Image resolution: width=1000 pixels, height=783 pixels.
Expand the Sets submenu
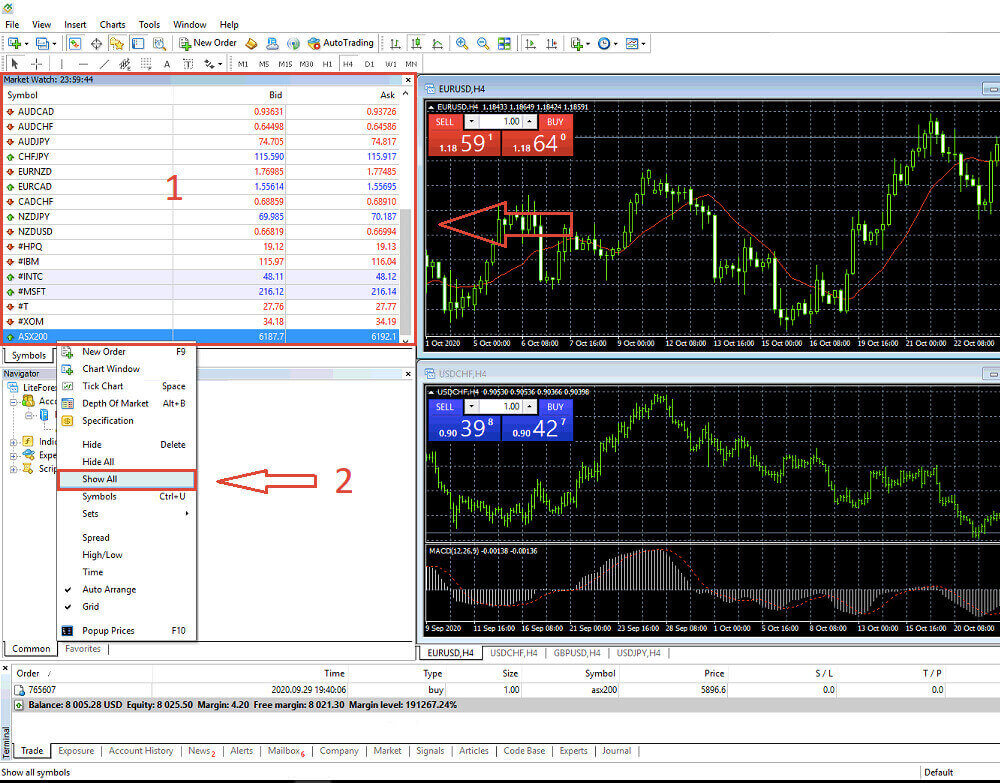(130, 513)
